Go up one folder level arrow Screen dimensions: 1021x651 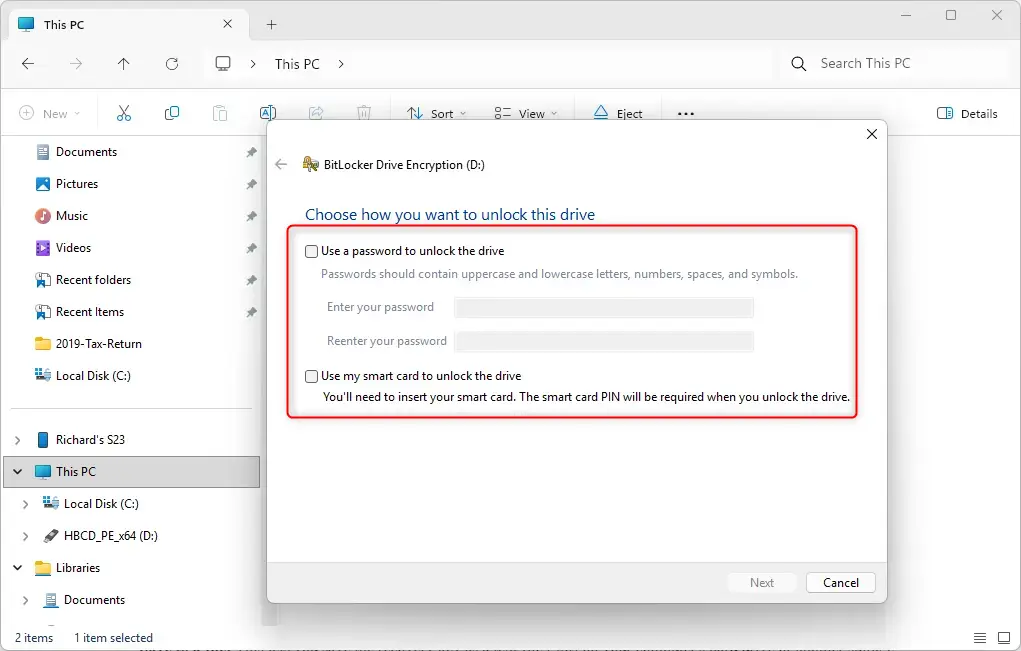pyautogui.click(x=124, y=64)
